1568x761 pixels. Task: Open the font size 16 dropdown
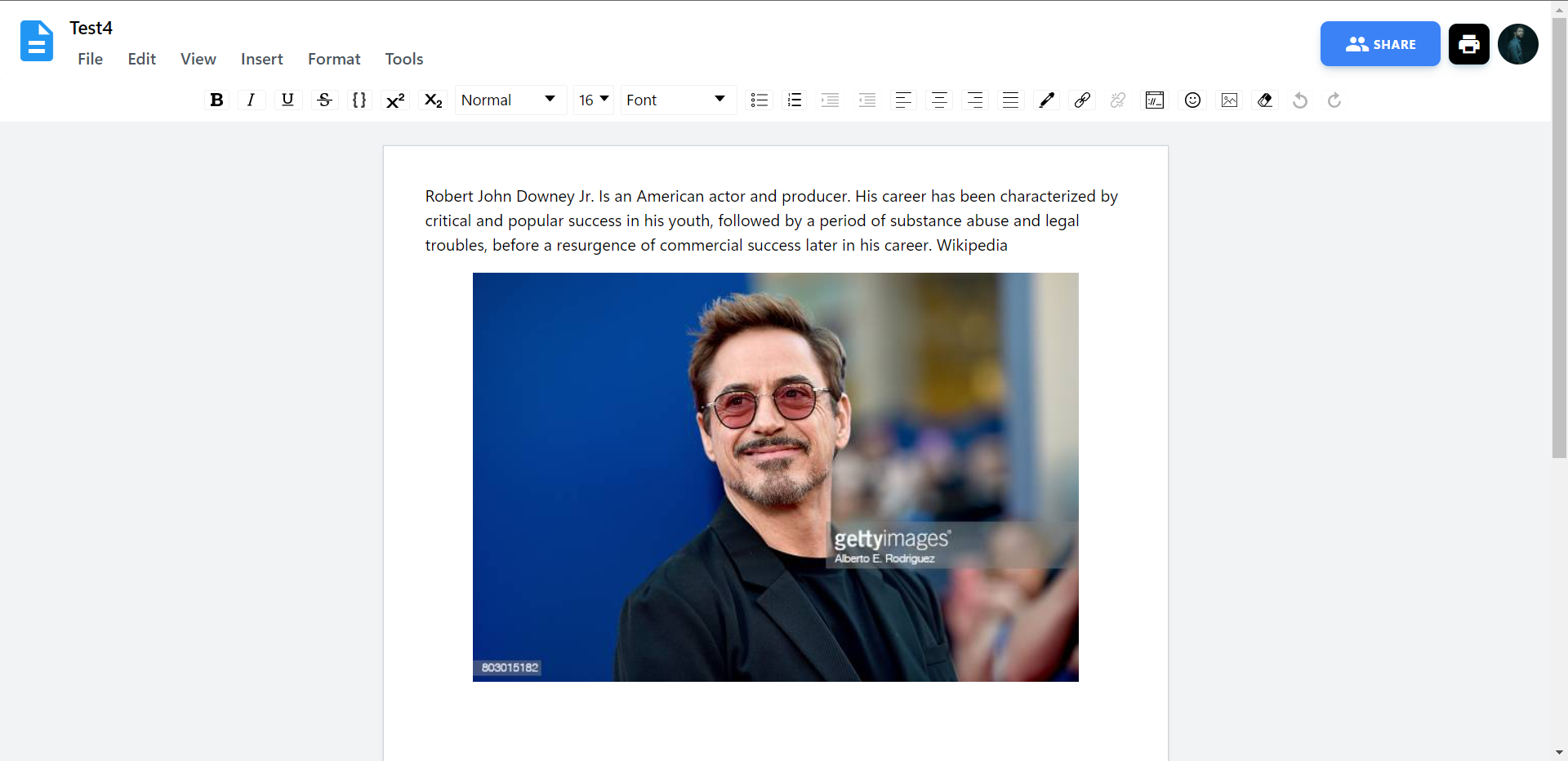[594, 100]
